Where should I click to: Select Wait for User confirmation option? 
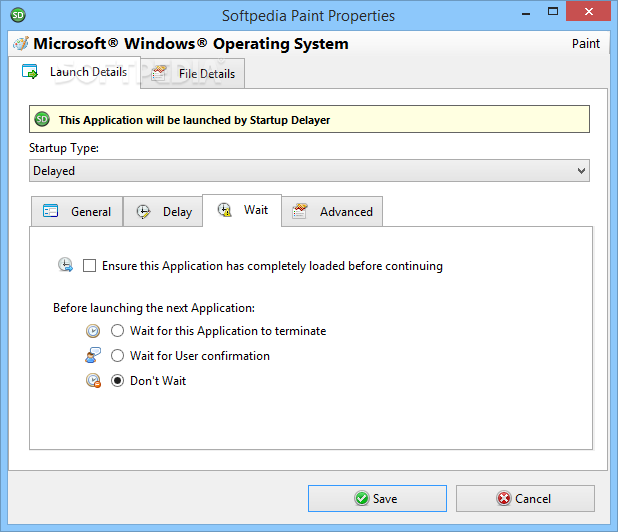(x=117, y=355)
